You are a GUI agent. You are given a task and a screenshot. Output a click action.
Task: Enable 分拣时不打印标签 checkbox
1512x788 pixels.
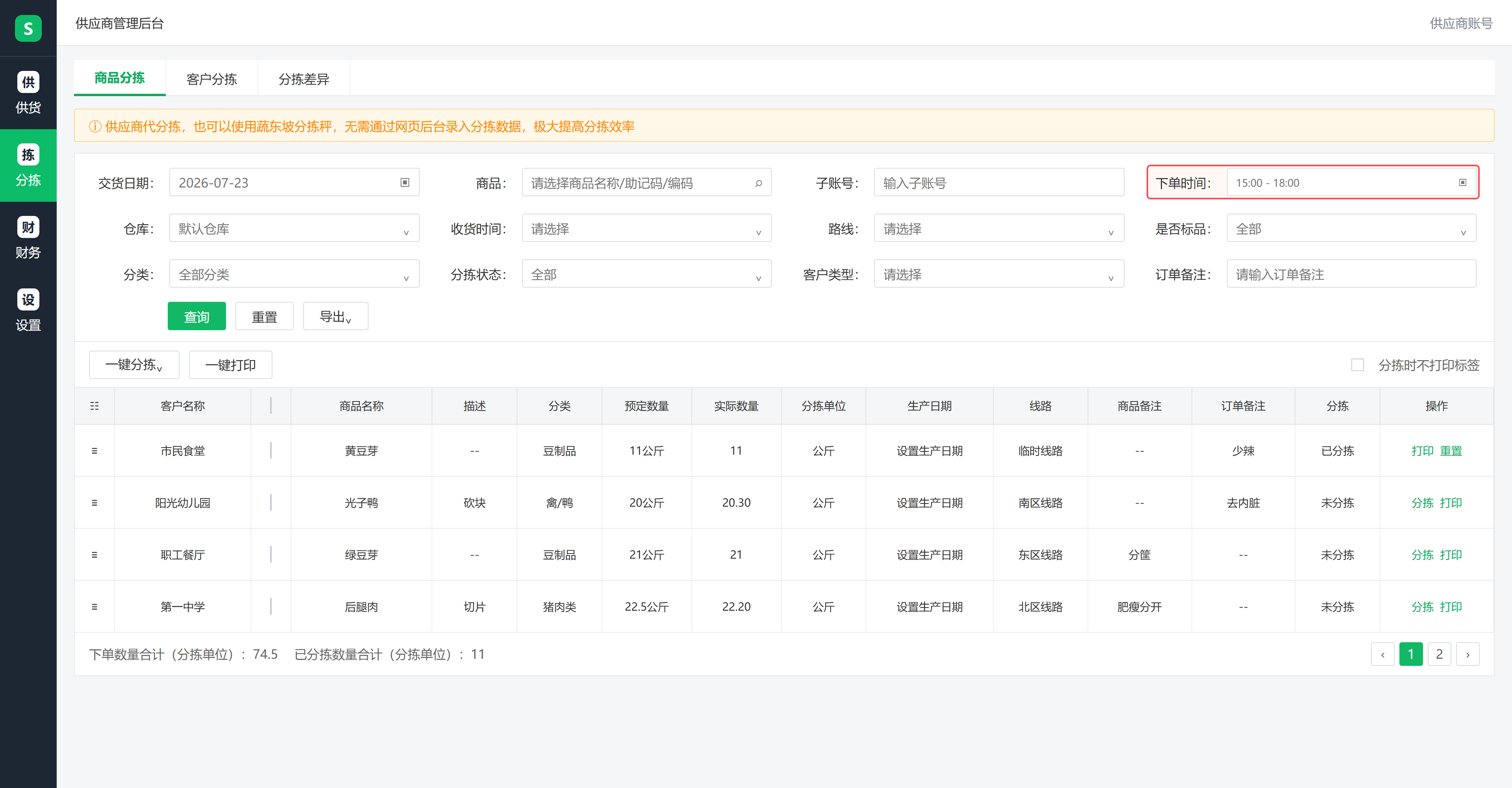point(1357,364)
